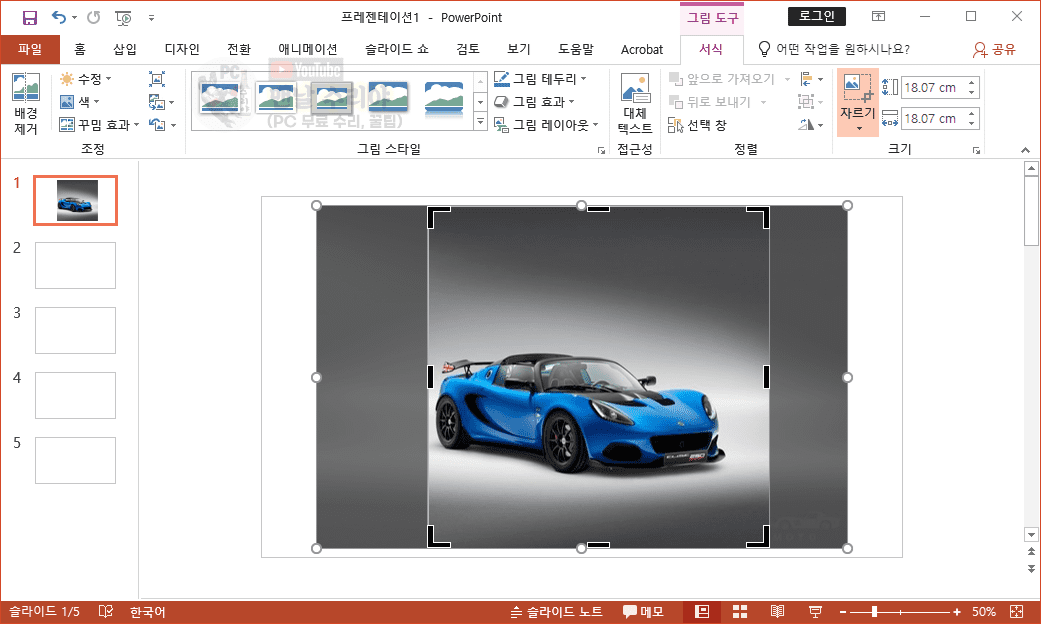Open Reading View from status bar
Image resolution: width=1041 pixels, height=624 pixels.
(x=777, y=611)
